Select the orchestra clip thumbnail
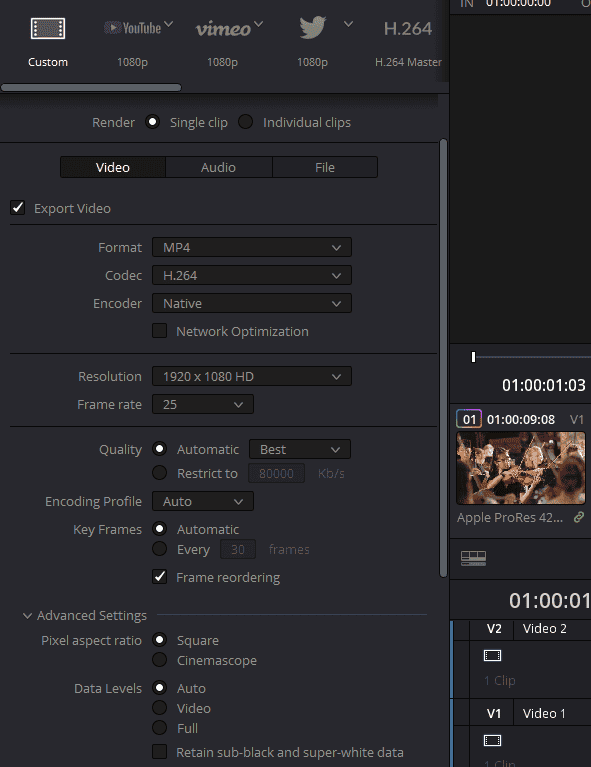 click(521, 468)
